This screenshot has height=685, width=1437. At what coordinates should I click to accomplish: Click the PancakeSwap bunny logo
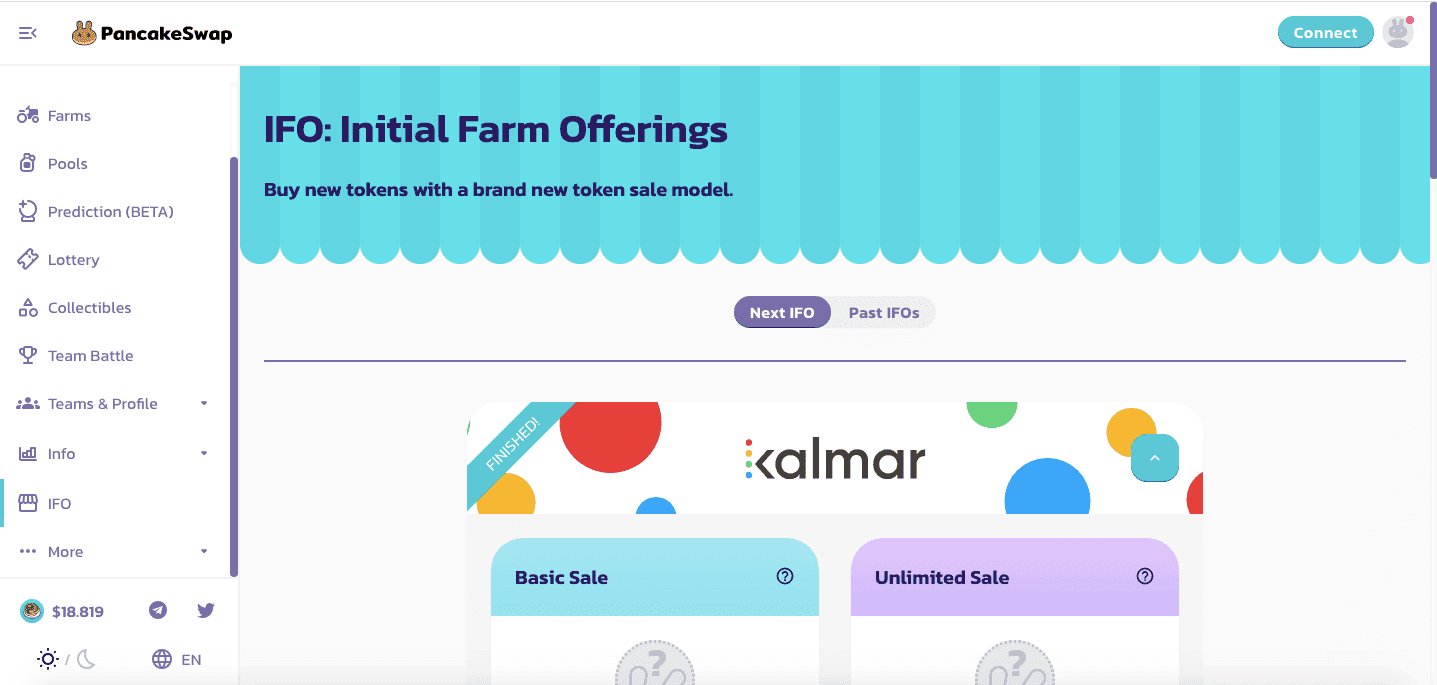(84, 33)
